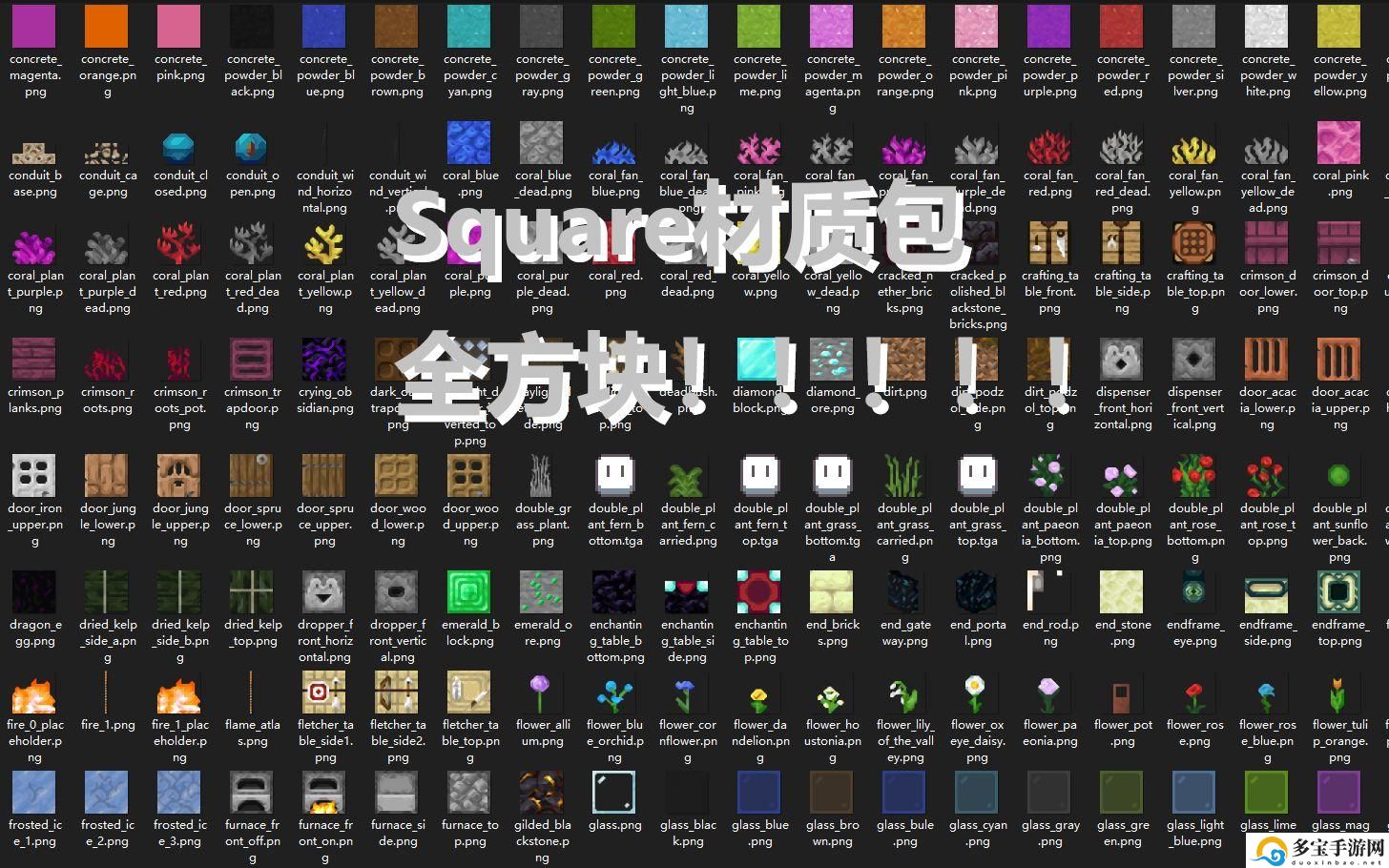
Task: Select crafting_table_top.png icon
Action: pos(1194,242)
